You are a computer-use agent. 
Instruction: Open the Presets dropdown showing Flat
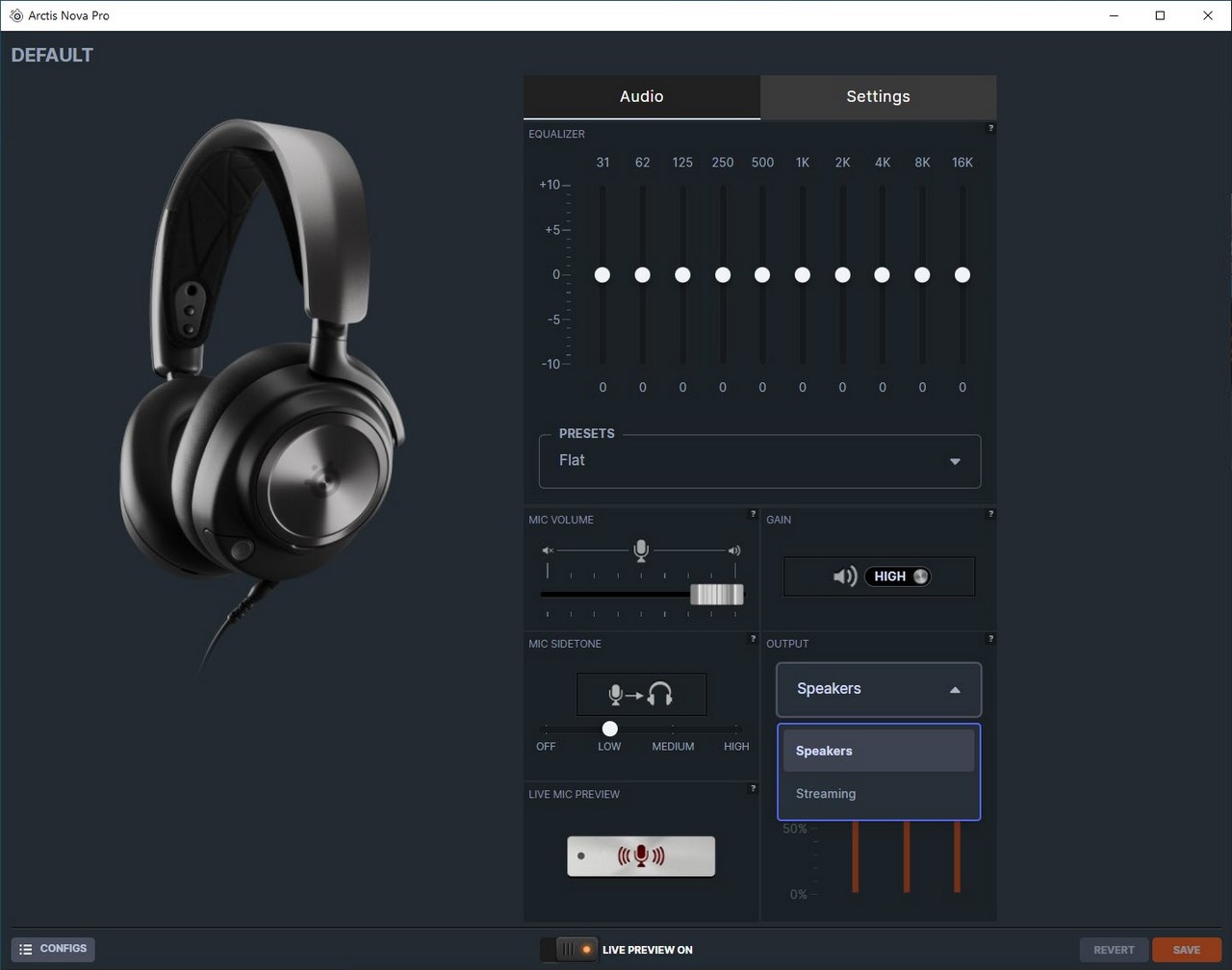click(759, 461)
